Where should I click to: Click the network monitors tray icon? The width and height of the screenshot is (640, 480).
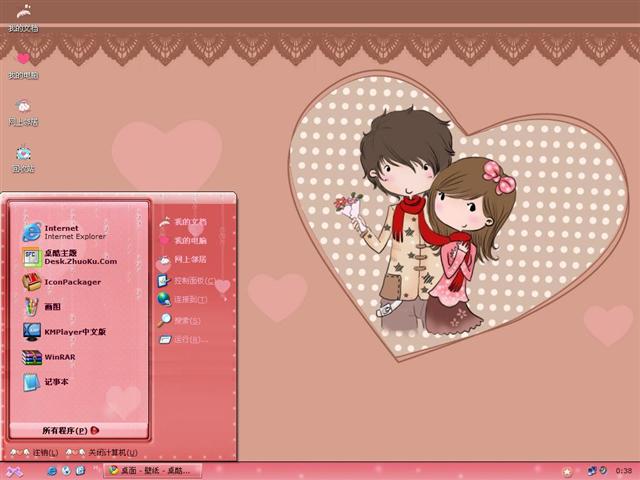(x=591, y=471)
